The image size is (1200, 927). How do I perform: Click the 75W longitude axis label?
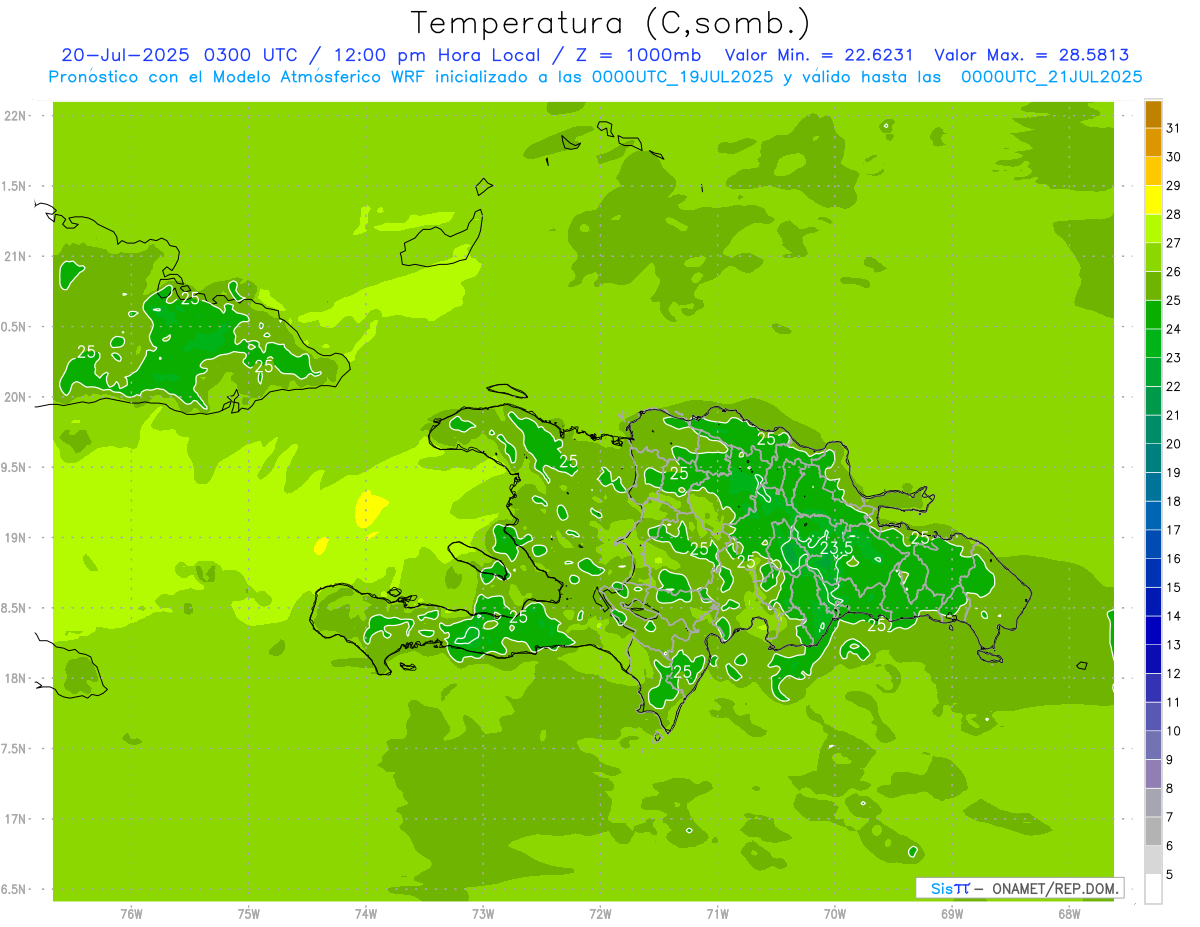(249, 913)
